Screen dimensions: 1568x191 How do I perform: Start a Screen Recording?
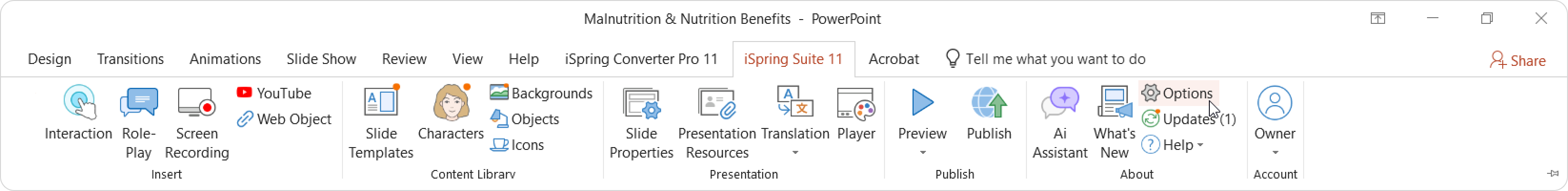(x=197, y=122)
